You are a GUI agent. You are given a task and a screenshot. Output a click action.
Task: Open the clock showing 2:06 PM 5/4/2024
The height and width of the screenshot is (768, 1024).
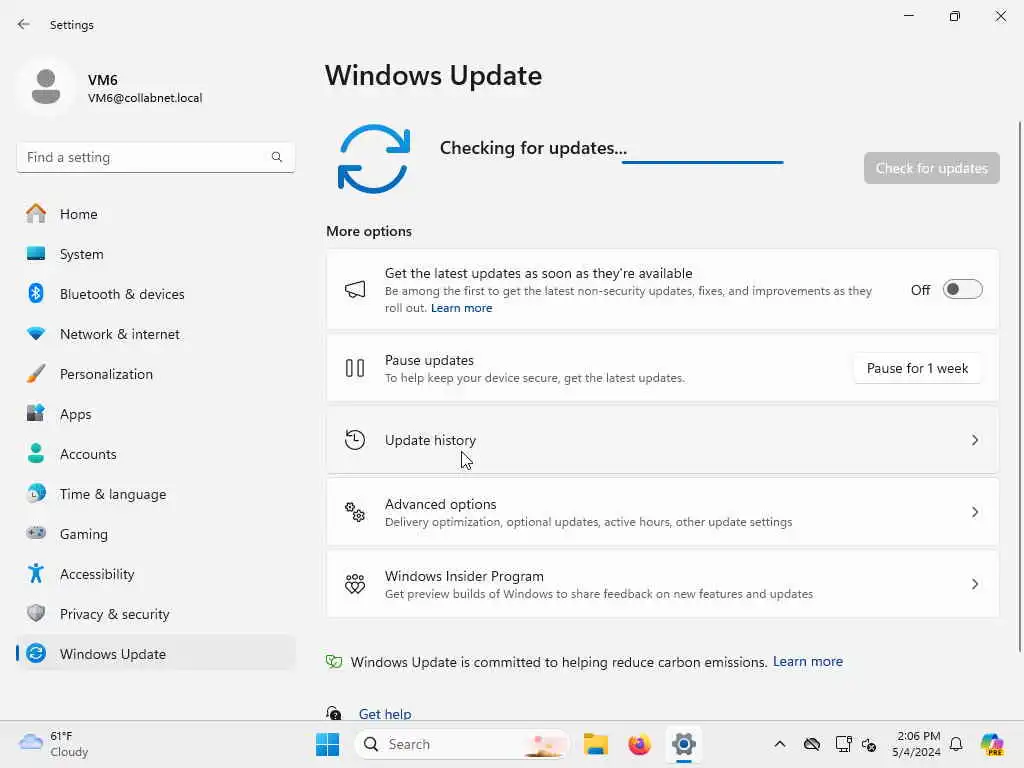pos(916,744)
